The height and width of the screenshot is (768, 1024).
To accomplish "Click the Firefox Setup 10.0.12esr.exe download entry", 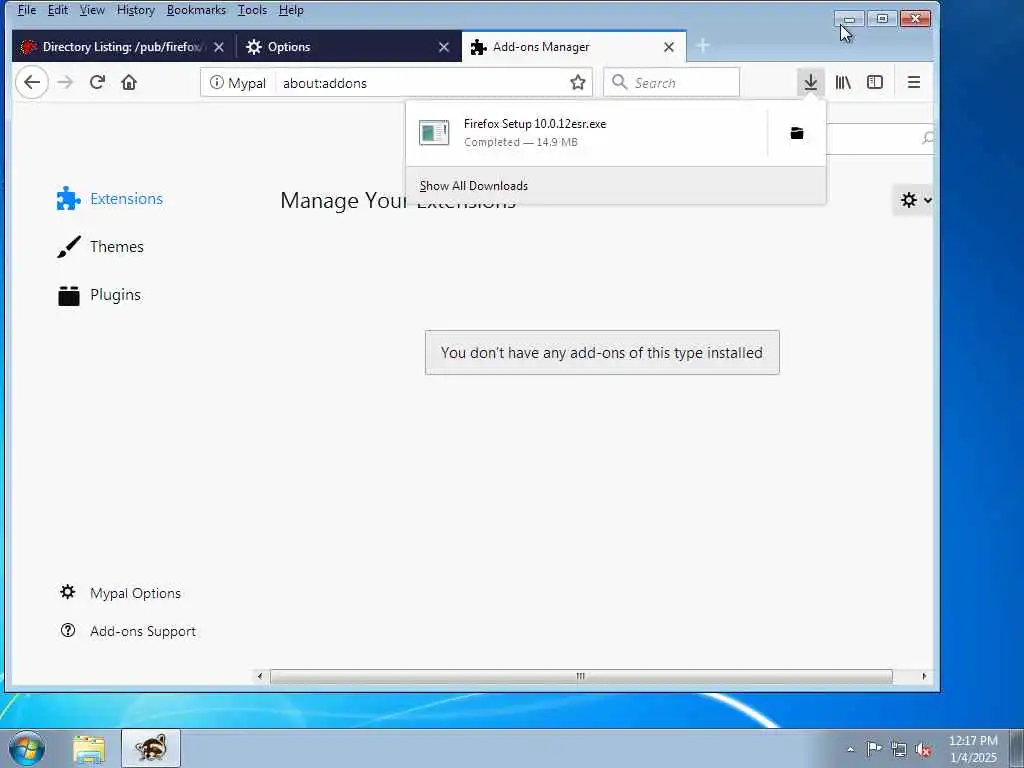I will (x=586, y=133).
